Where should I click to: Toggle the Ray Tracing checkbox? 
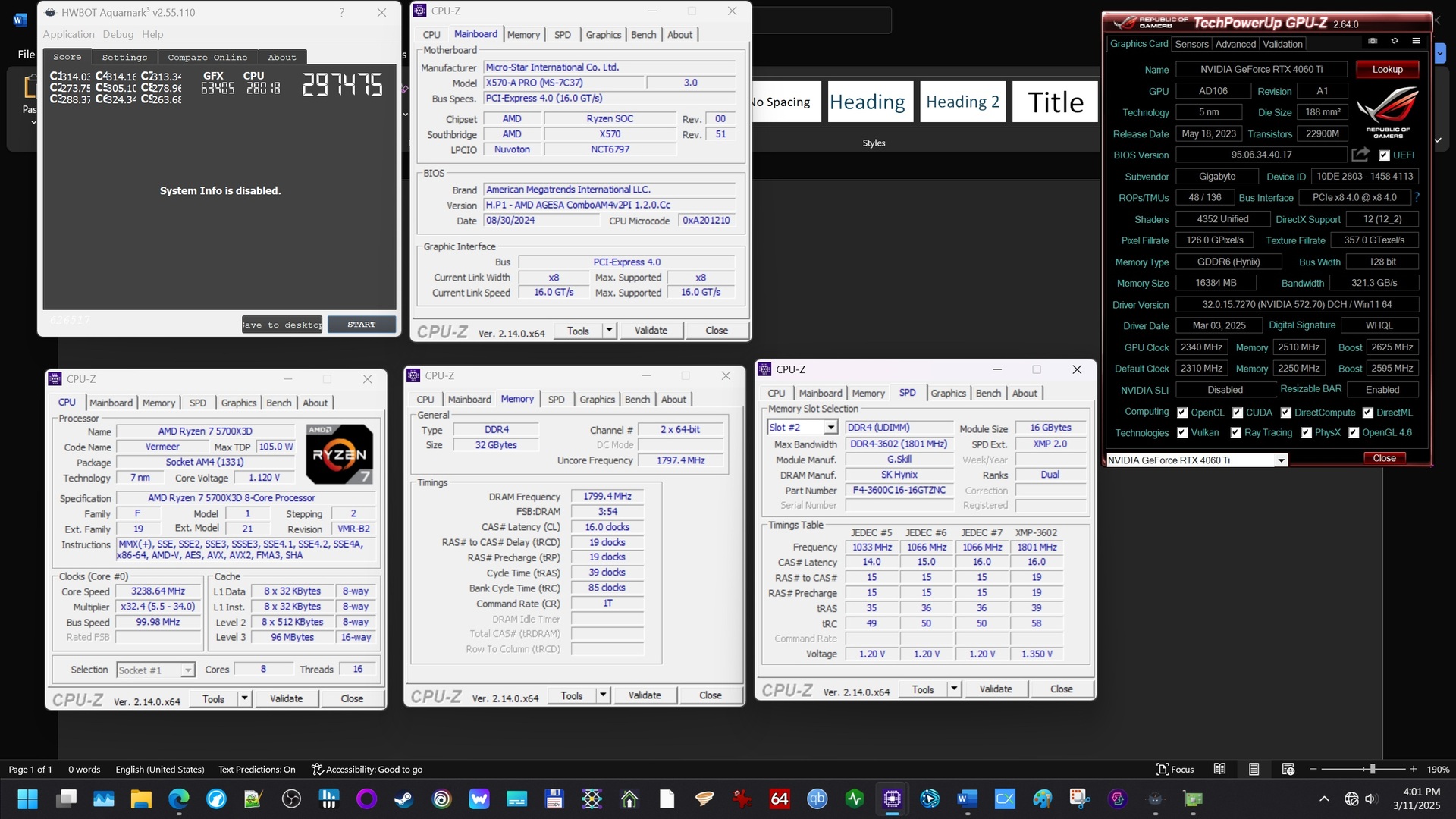pyautogui.click(x=1236, y=433)
